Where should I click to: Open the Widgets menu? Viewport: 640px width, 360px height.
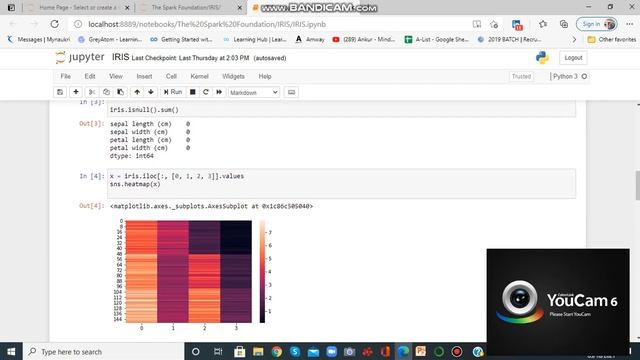click(x=233, y=76)
